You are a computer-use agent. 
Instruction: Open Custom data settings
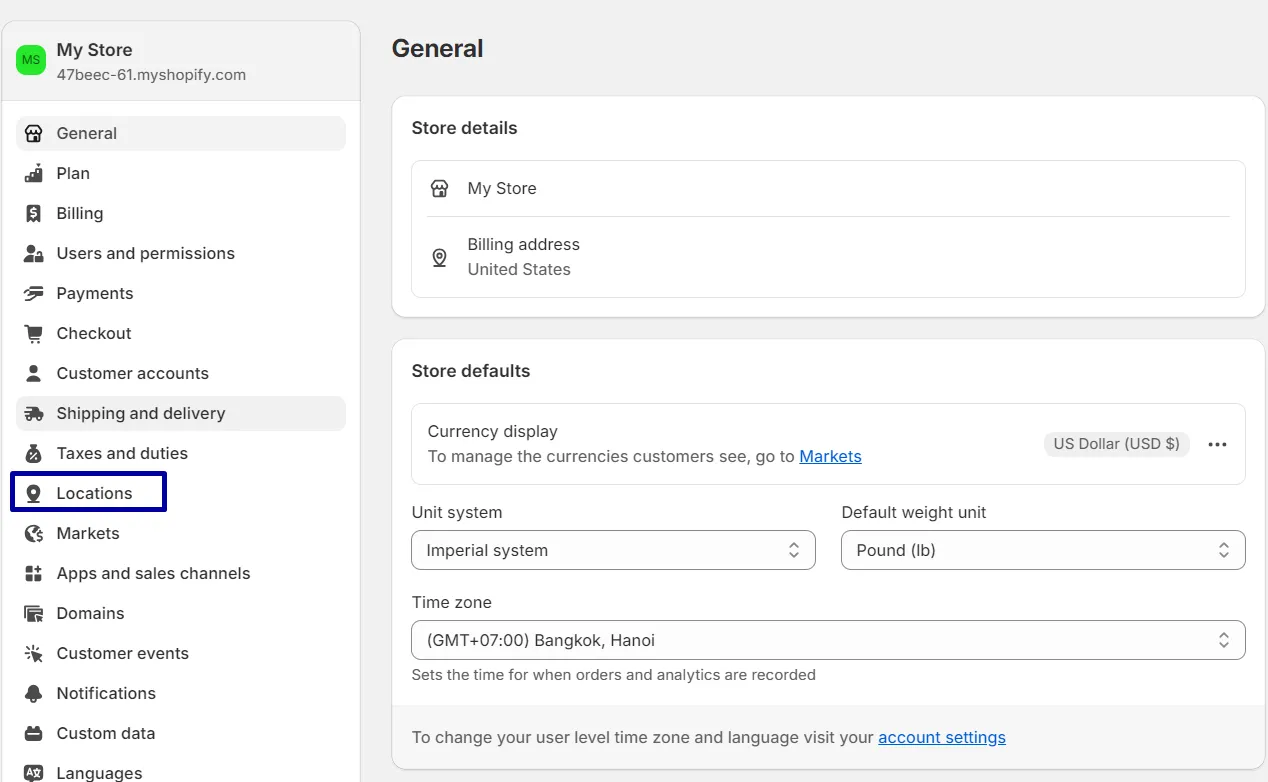181,733
